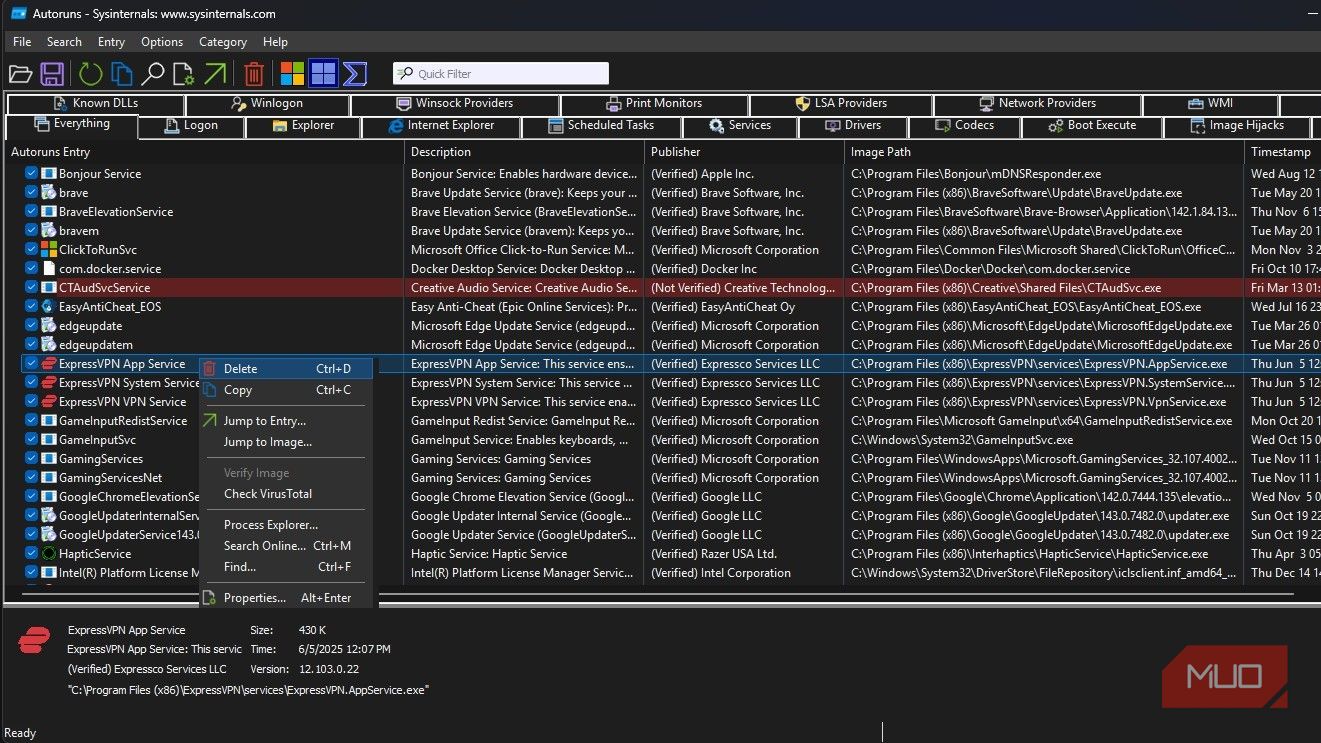The width and height of the screenshot is (1321, 743).
Task: Click the red trash Delete toolbar icon
Action: (x=254, y=74)
